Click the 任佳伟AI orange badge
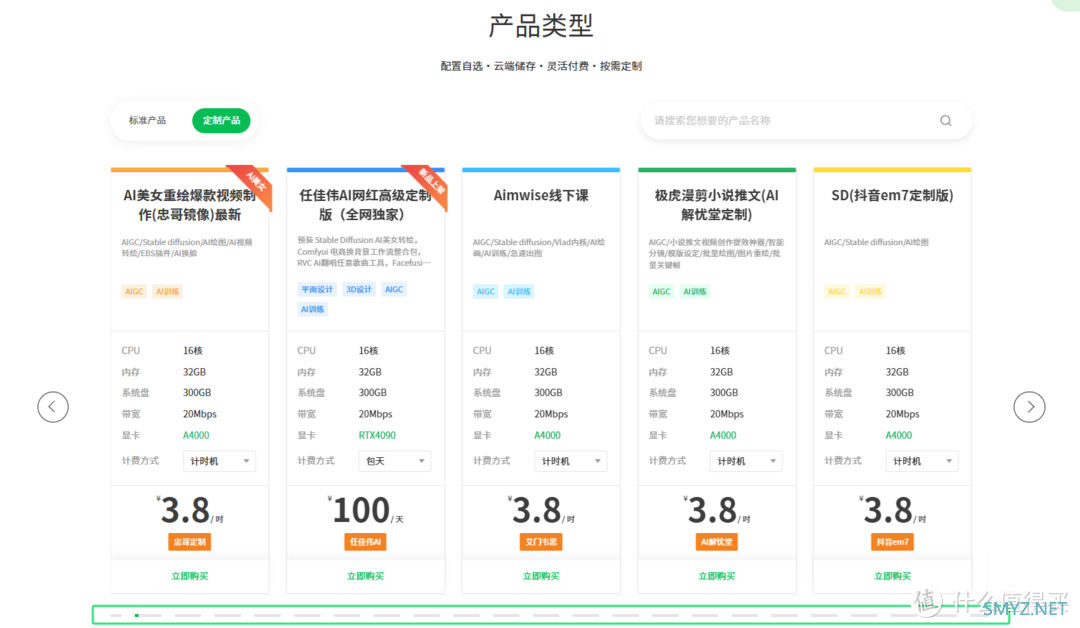The width and height of the screenshot is (1080, 628). pyautogui.click(x=365, y=542)
